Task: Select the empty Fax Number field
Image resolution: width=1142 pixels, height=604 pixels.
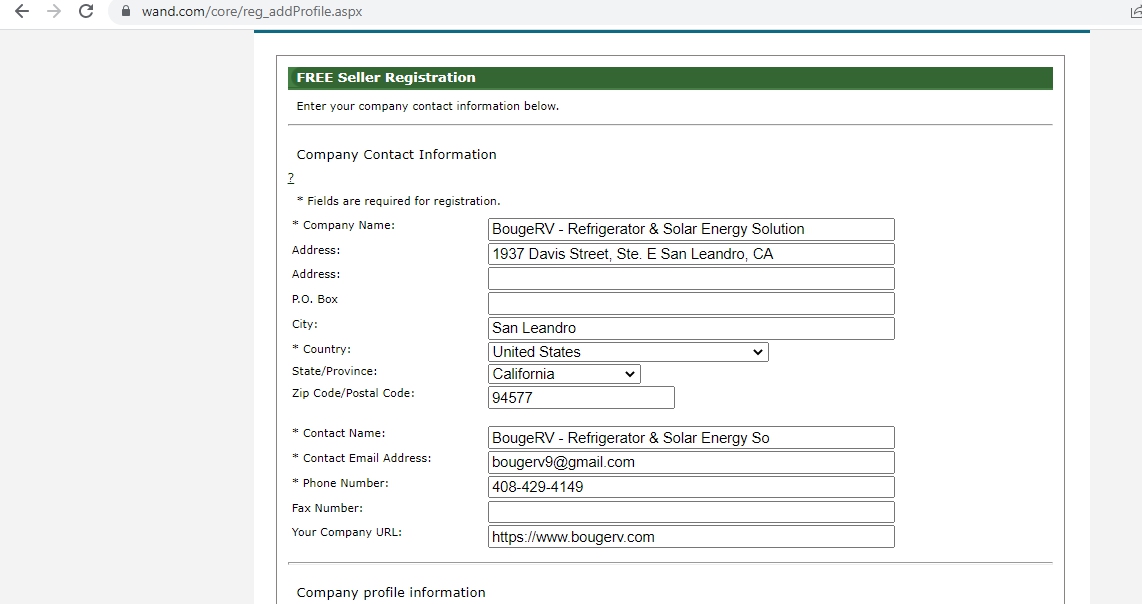Action: click(690, 512)
